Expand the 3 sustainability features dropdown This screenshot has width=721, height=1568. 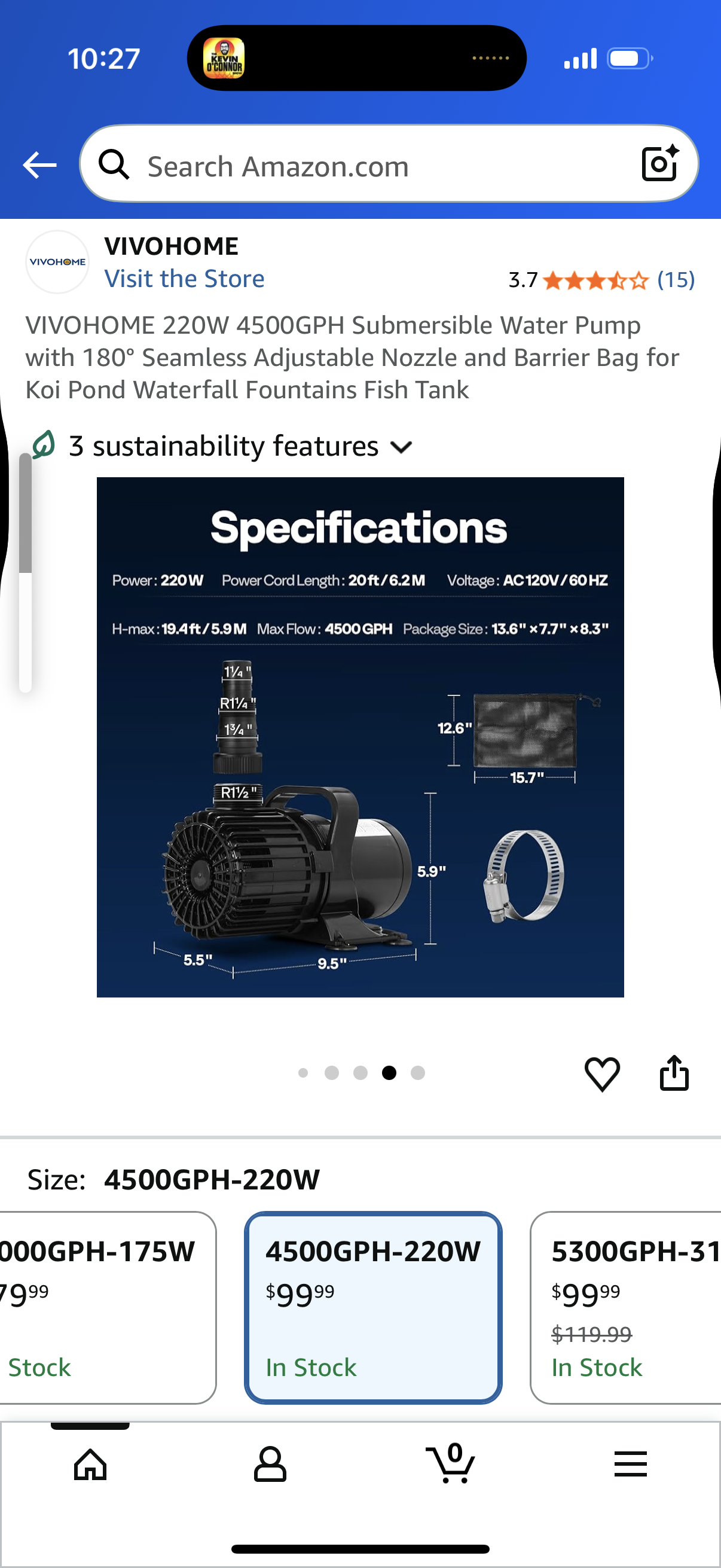point(222,446)
